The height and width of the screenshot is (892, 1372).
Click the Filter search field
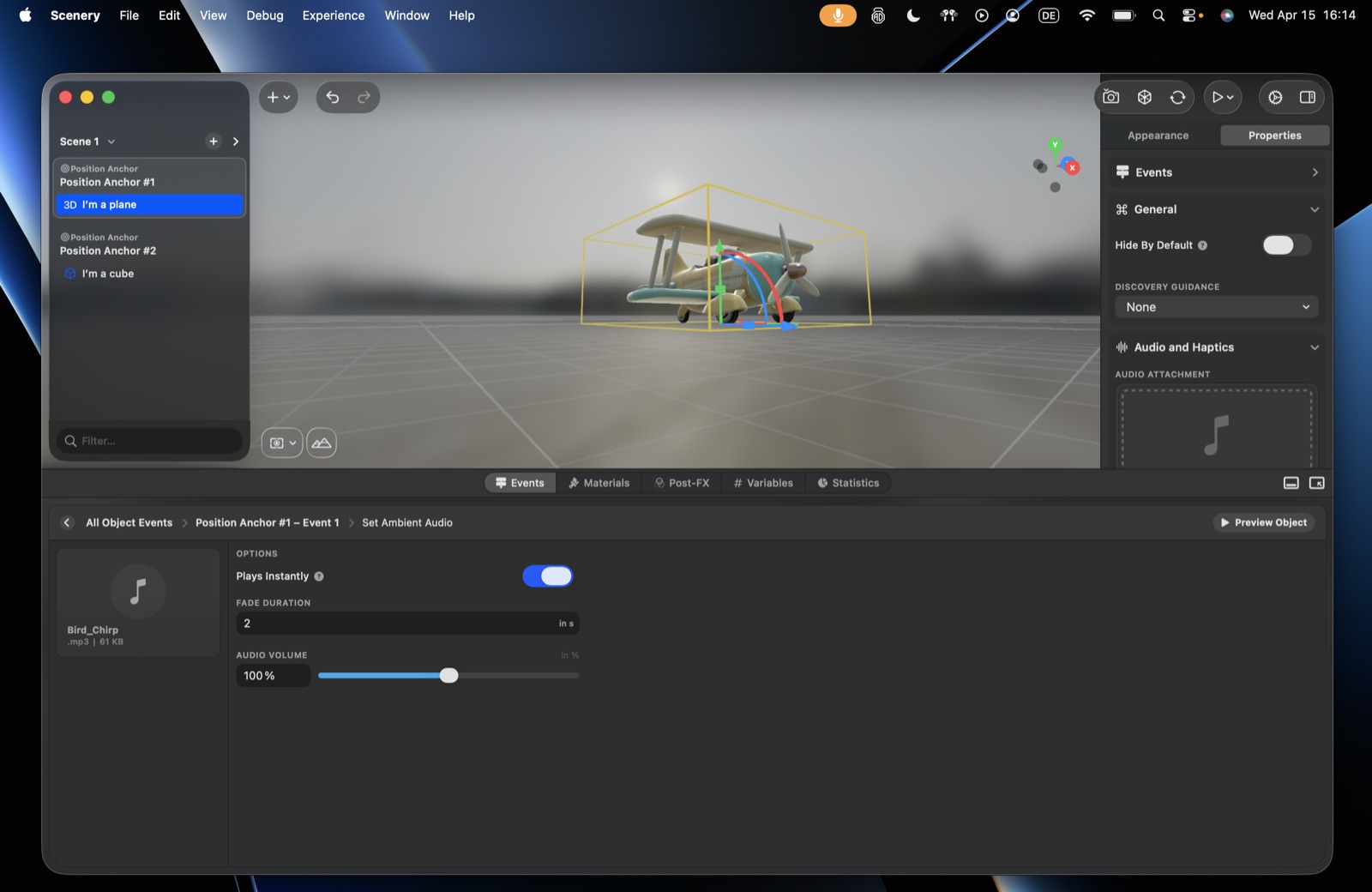[149, 441]
